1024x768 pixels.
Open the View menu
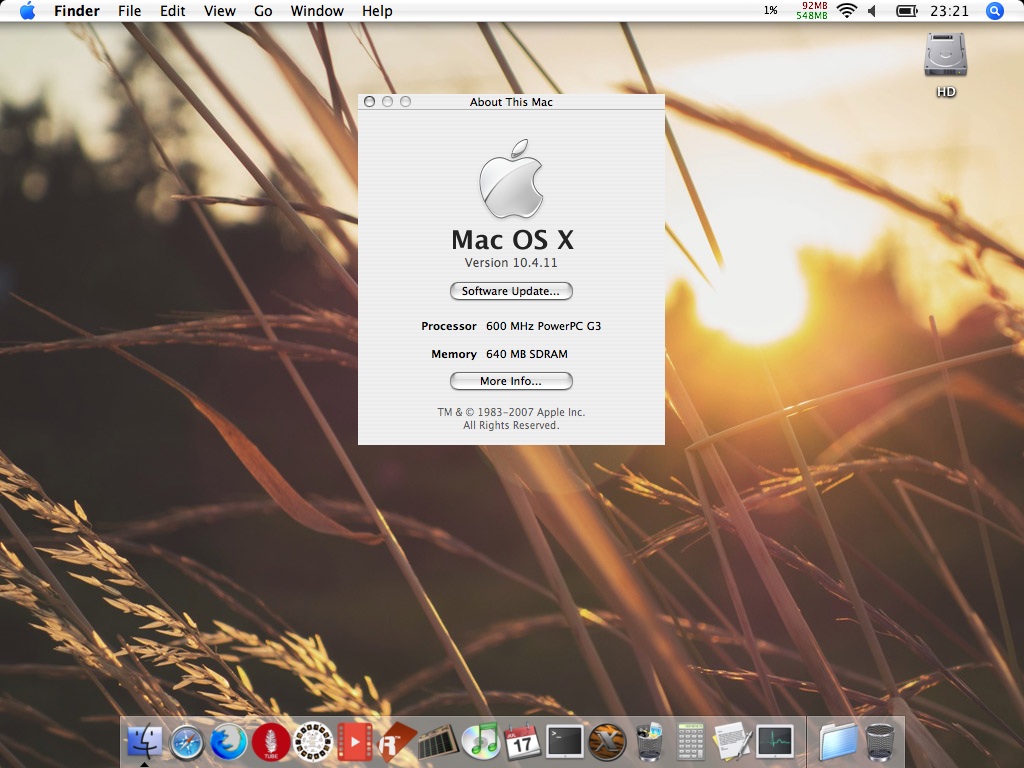click(219, 10)
